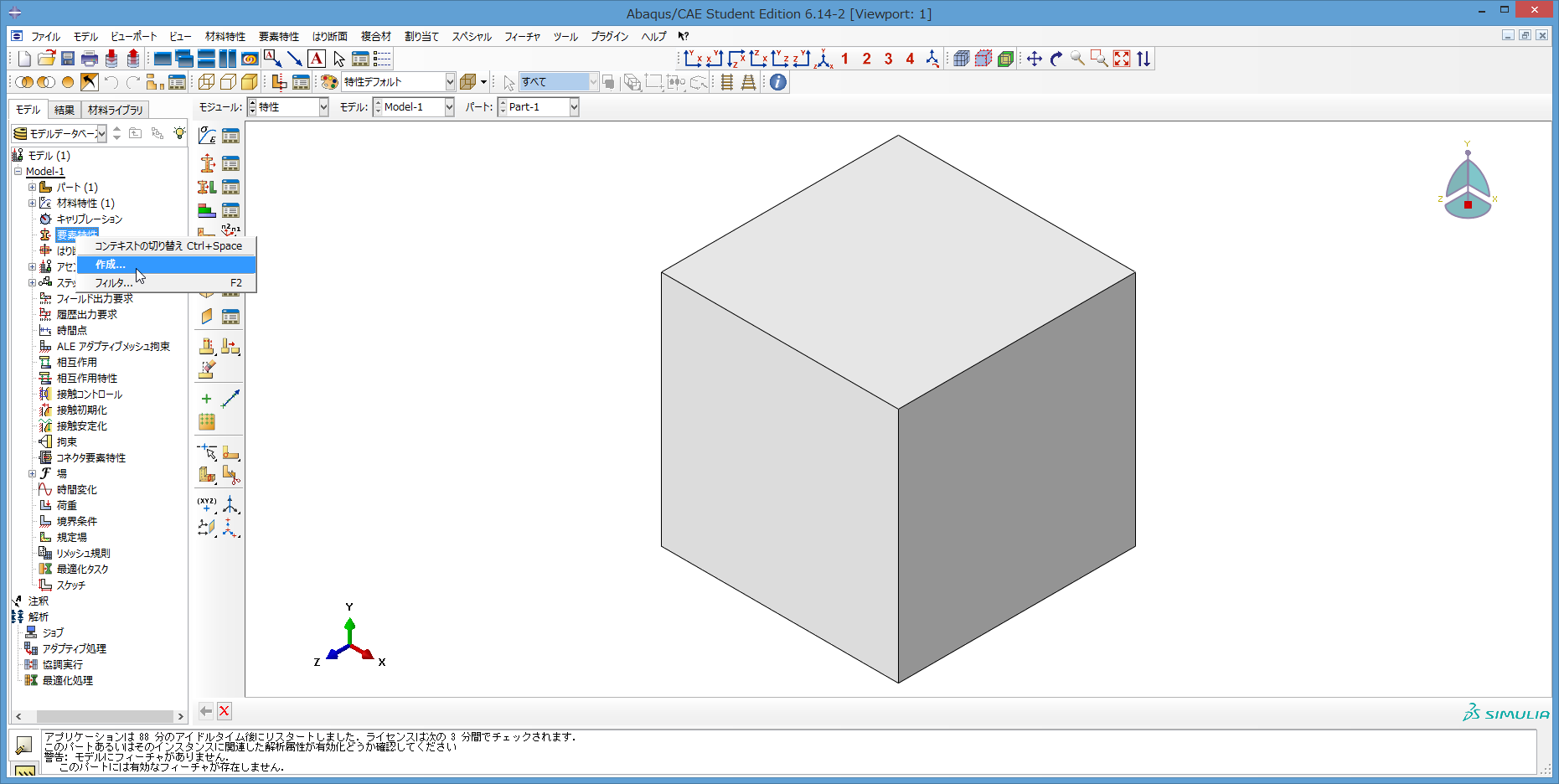This screenshot has height=784, width=1559.
Task: Open the モデル dropdown showing Model-1
Action: pyautogui.click(x=415, y=107)
